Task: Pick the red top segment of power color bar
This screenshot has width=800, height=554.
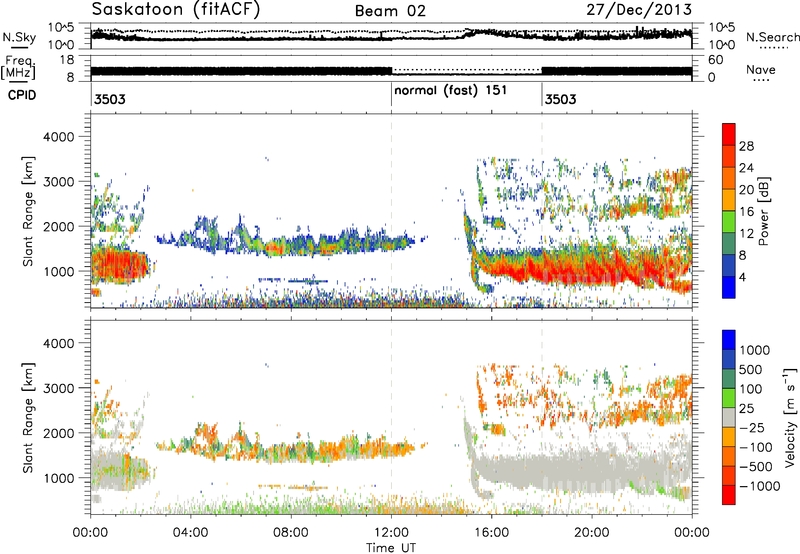Action: tap(729, 134)
